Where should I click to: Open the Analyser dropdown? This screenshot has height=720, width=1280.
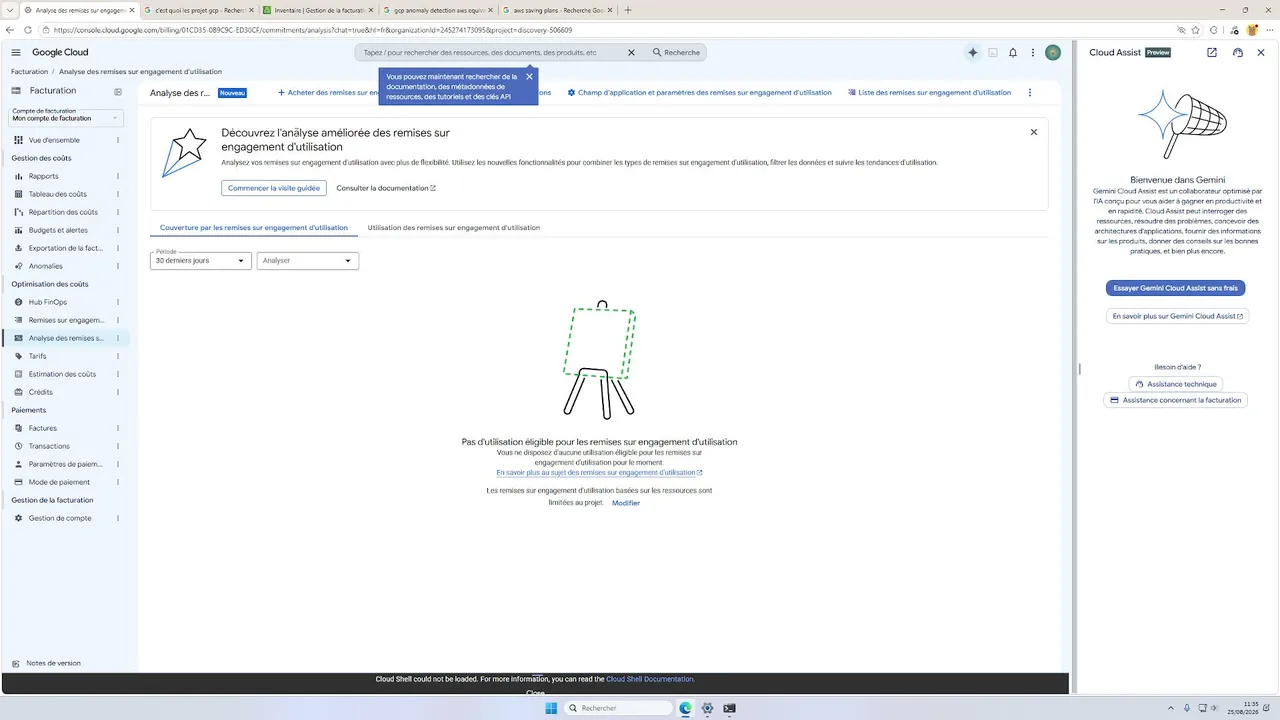[308, 260]
